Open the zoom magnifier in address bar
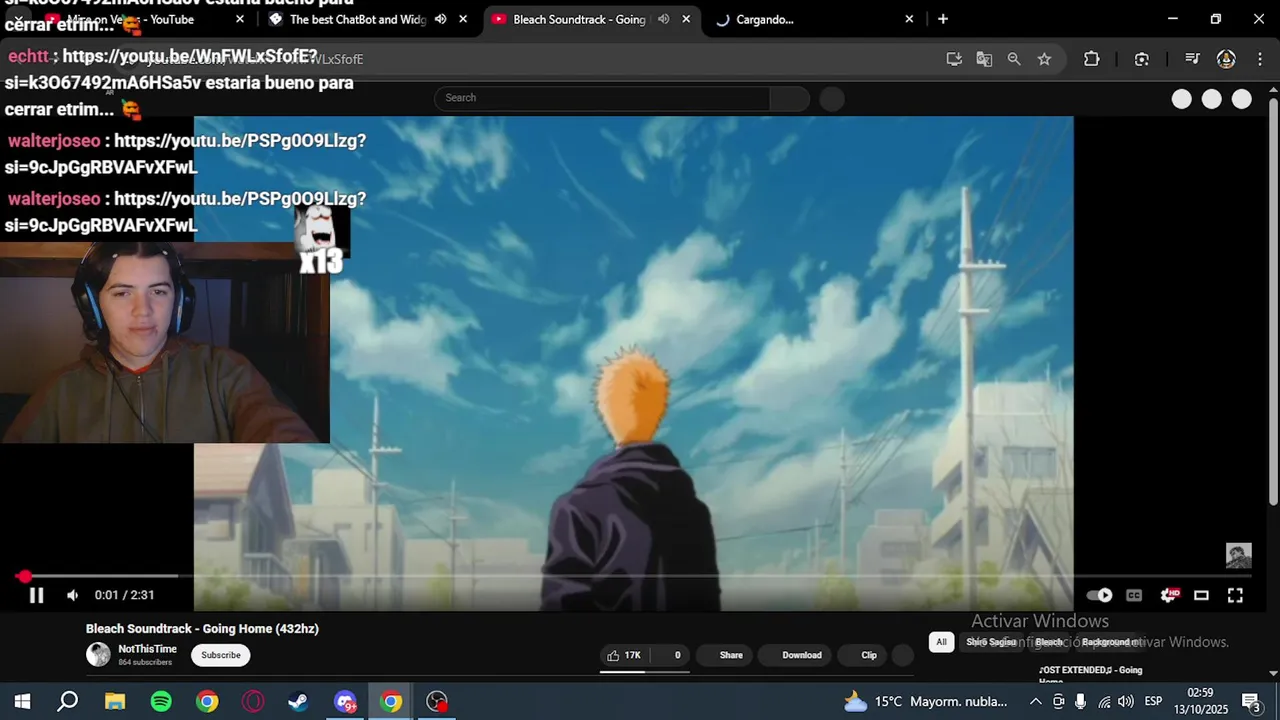 click(1014, 59)
